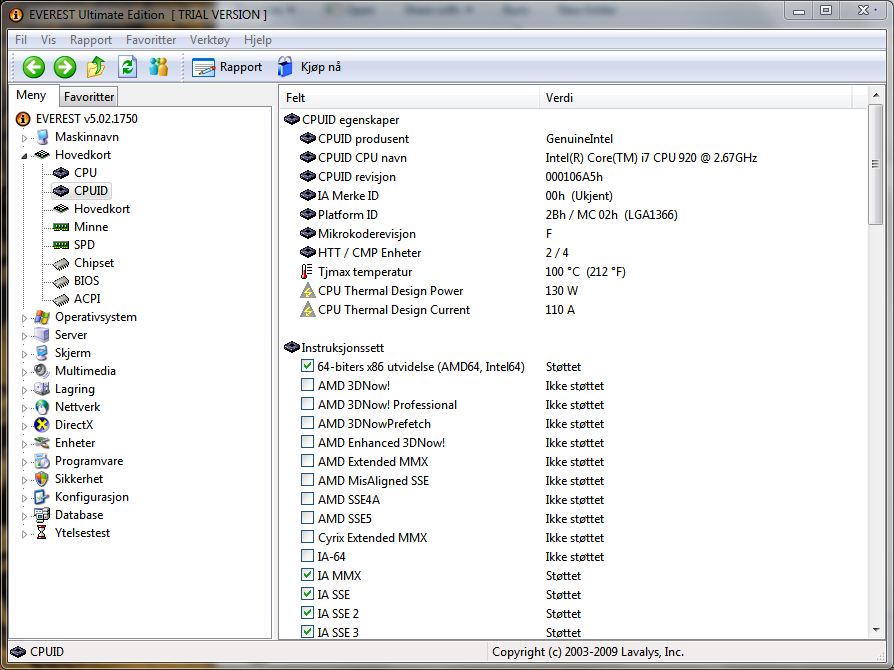Select the Programvare software icon
The height and width of the screenshot is (670, 894).
coord(42,461)
